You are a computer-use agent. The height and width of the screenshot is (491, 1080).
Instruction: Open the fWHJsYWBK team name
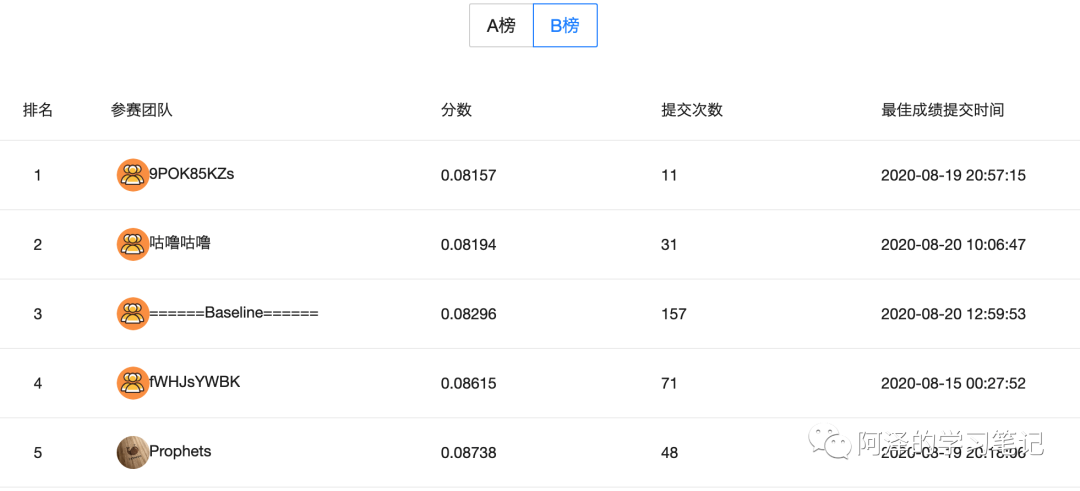(195, 381)
